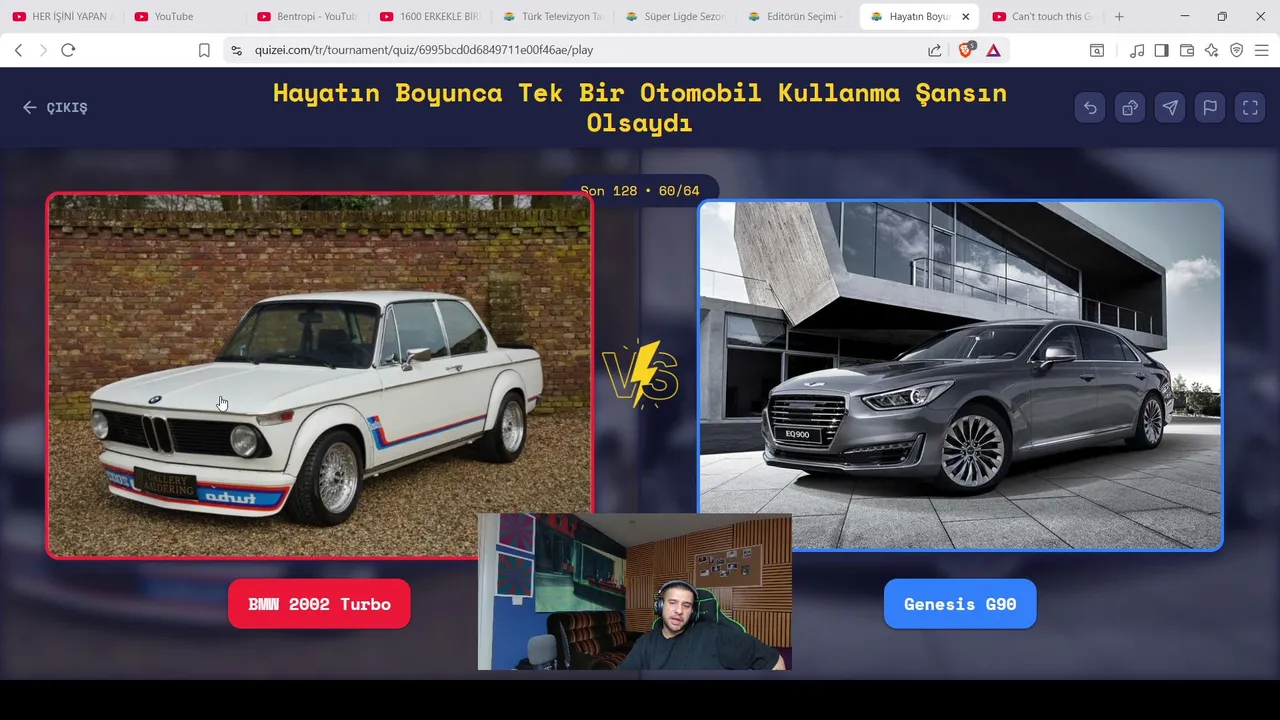
Task: Switch to Süper Ligde Sezon tab
Action: (675, 17)
